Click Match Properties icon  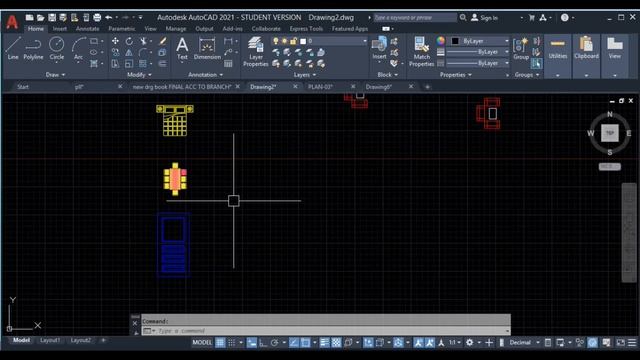(421, 51)
